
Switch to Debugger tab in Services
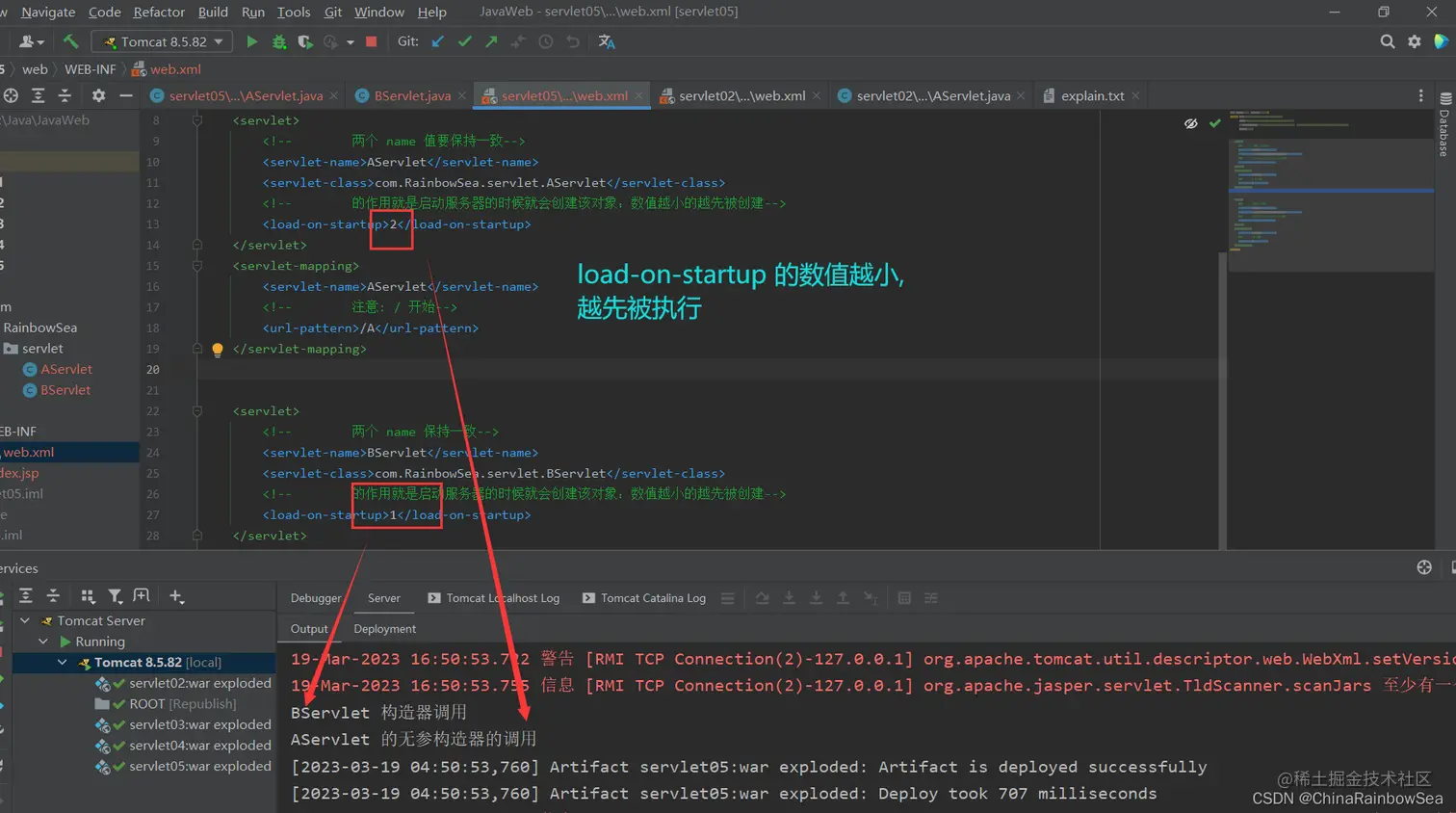pos(316,598)
